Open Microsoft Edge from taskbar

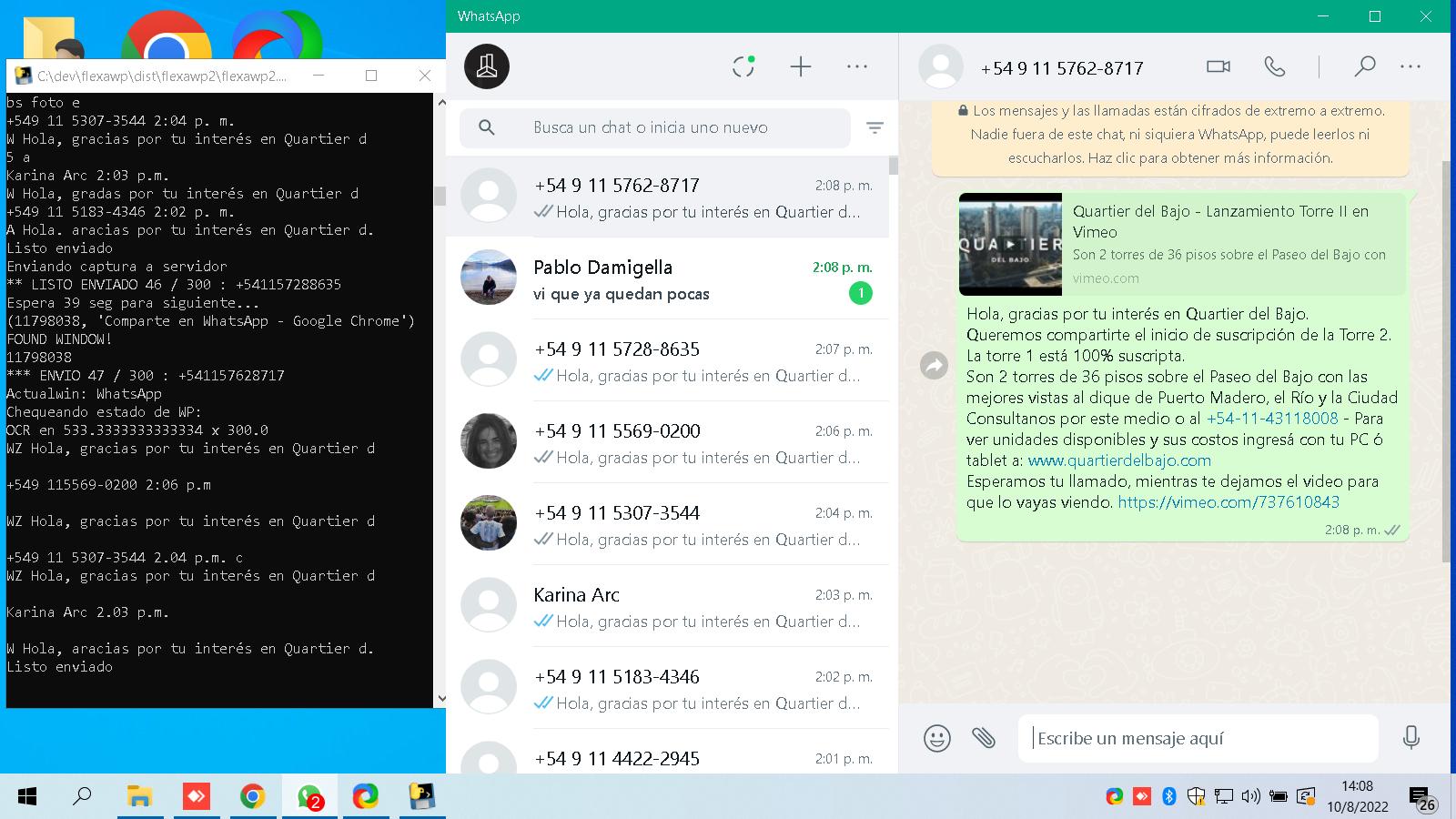(x=366, y=797)
